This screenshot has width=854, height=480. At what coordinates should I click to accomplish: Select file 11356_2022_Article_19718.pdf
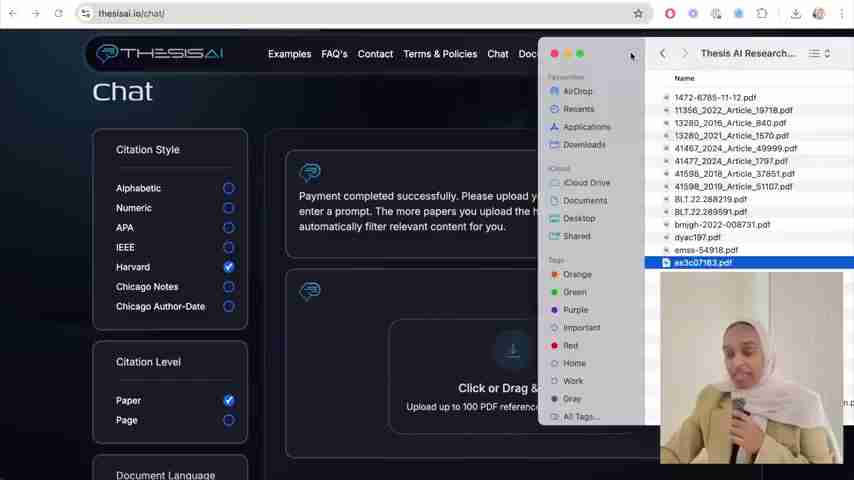[x=733, y=110]
